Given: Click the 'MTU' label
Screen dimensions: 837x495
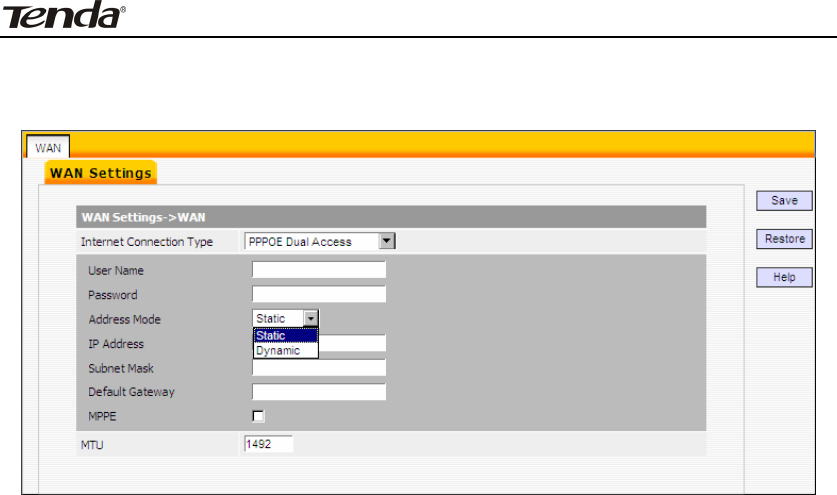Looking at the screenshot, I should 92,445.
